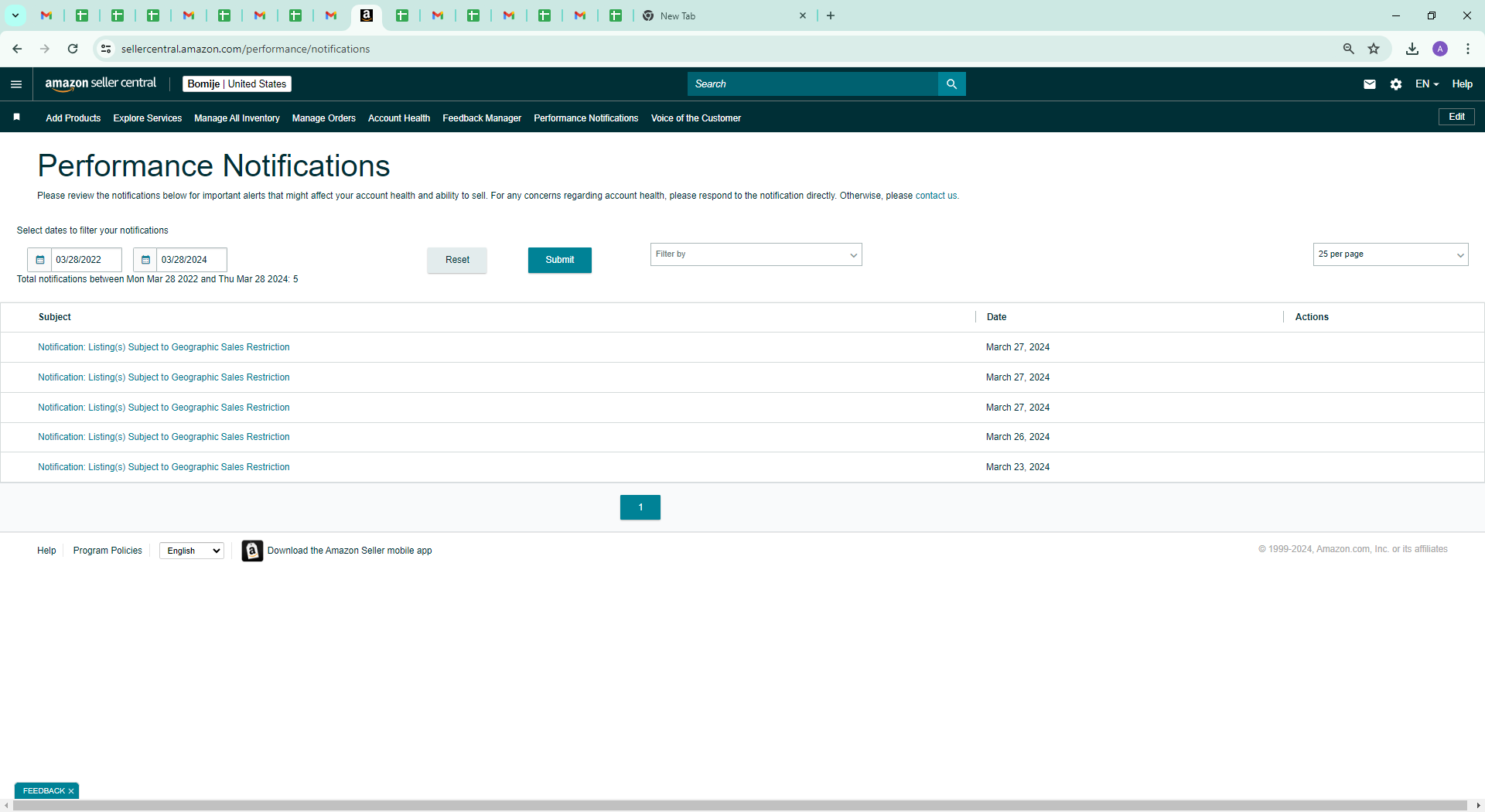The height and width of the screenshot is (812, 1485).
Task: Click the bookmark flag icon
Action: [x=16, y=117]
